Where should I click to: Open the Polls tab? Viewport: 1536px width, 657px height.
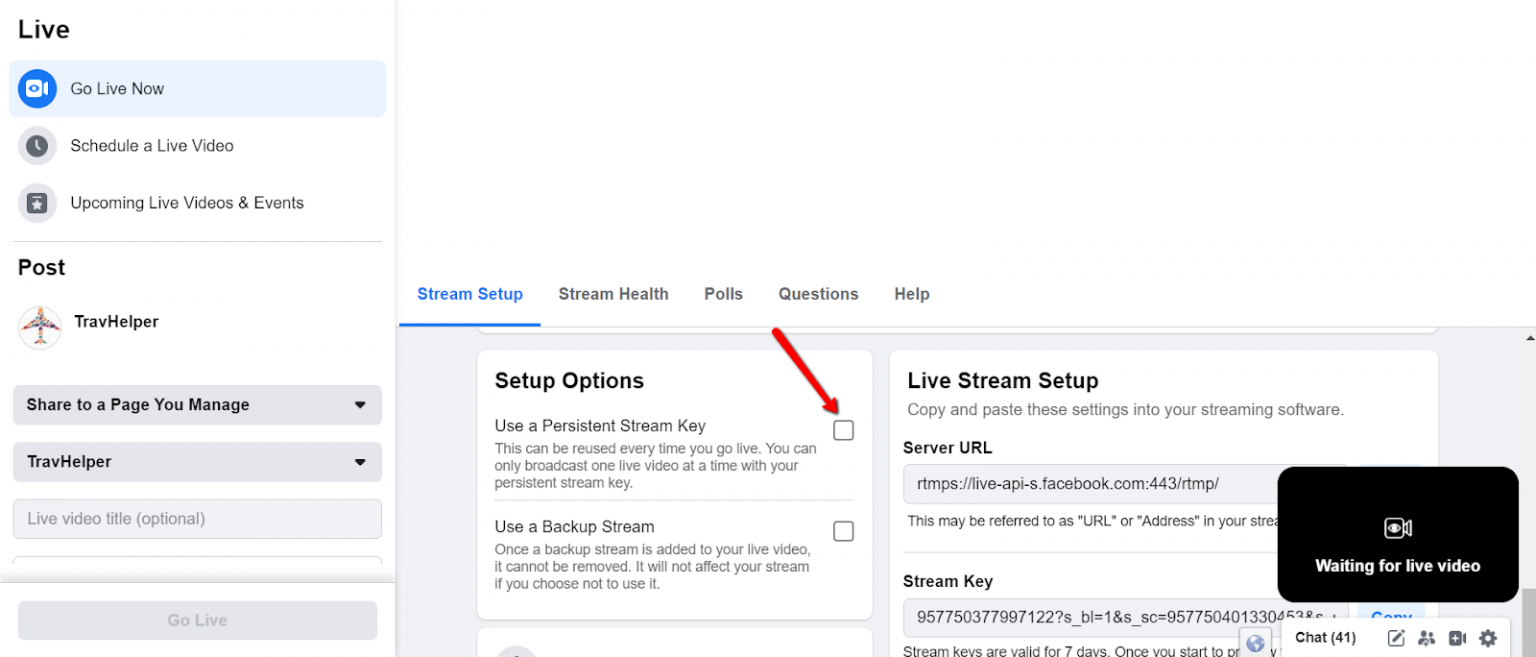723,293
